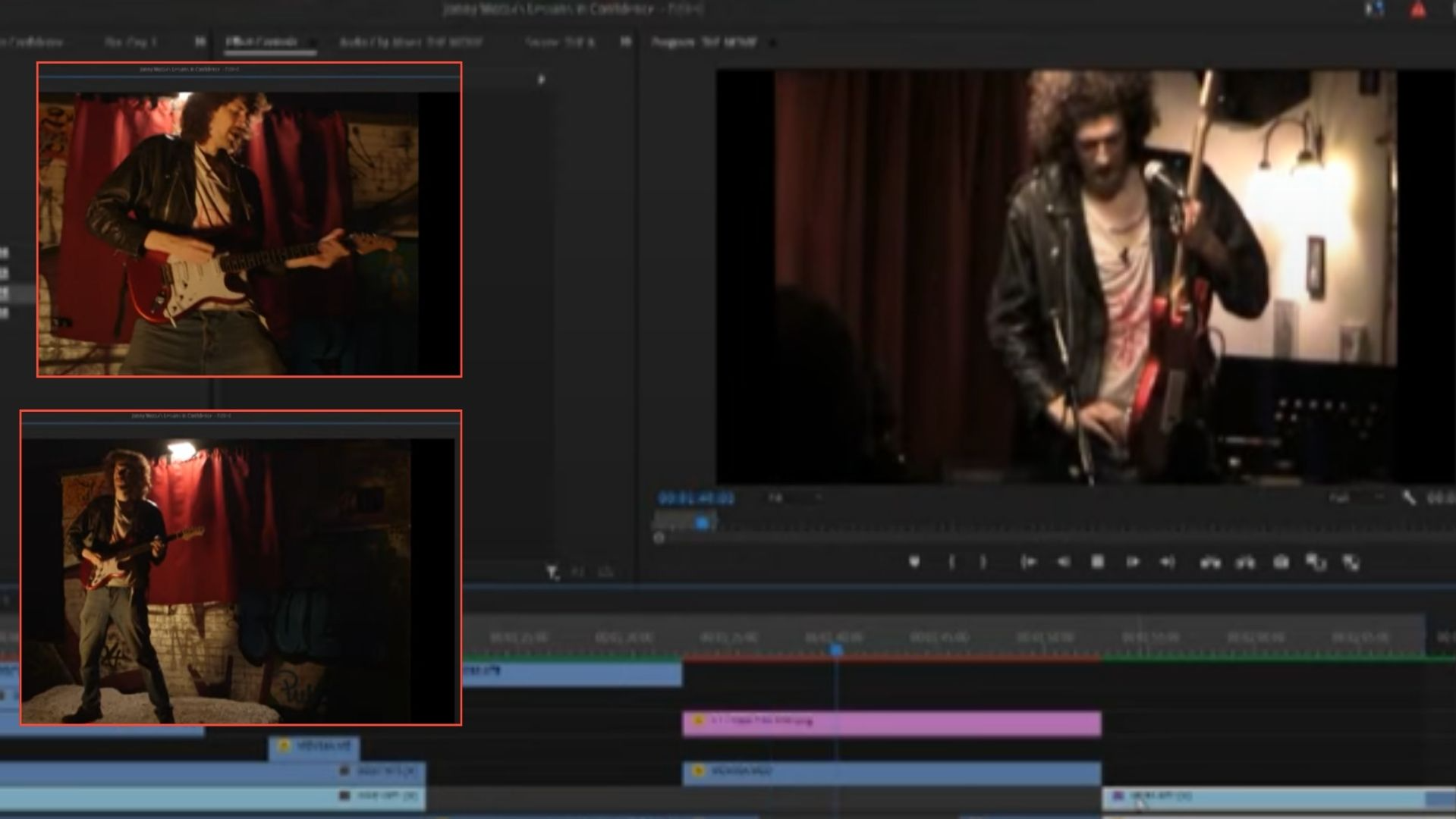This screenshot has width=1456, height=819.
Task: Click the timeline's blue playhead marker
Action: point(836,651)
